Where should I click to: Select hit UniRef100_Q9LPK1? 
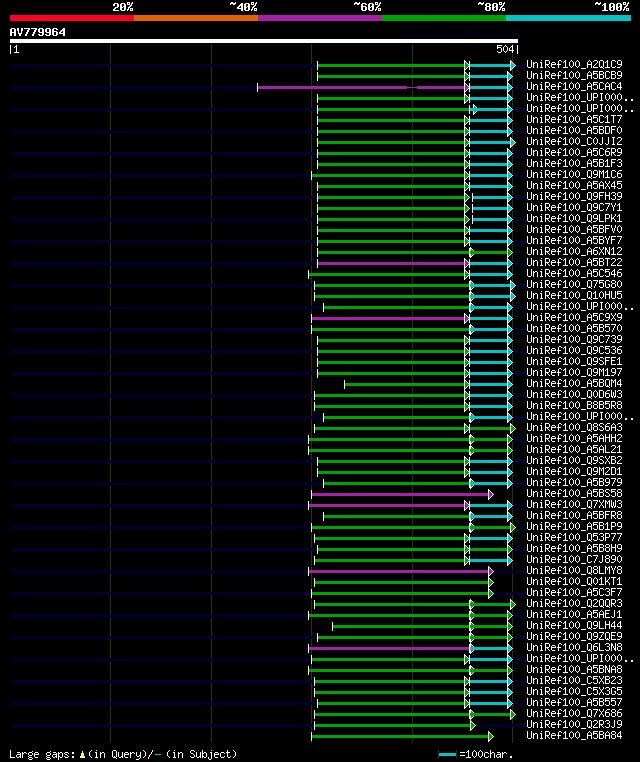(x=574, y=218)
